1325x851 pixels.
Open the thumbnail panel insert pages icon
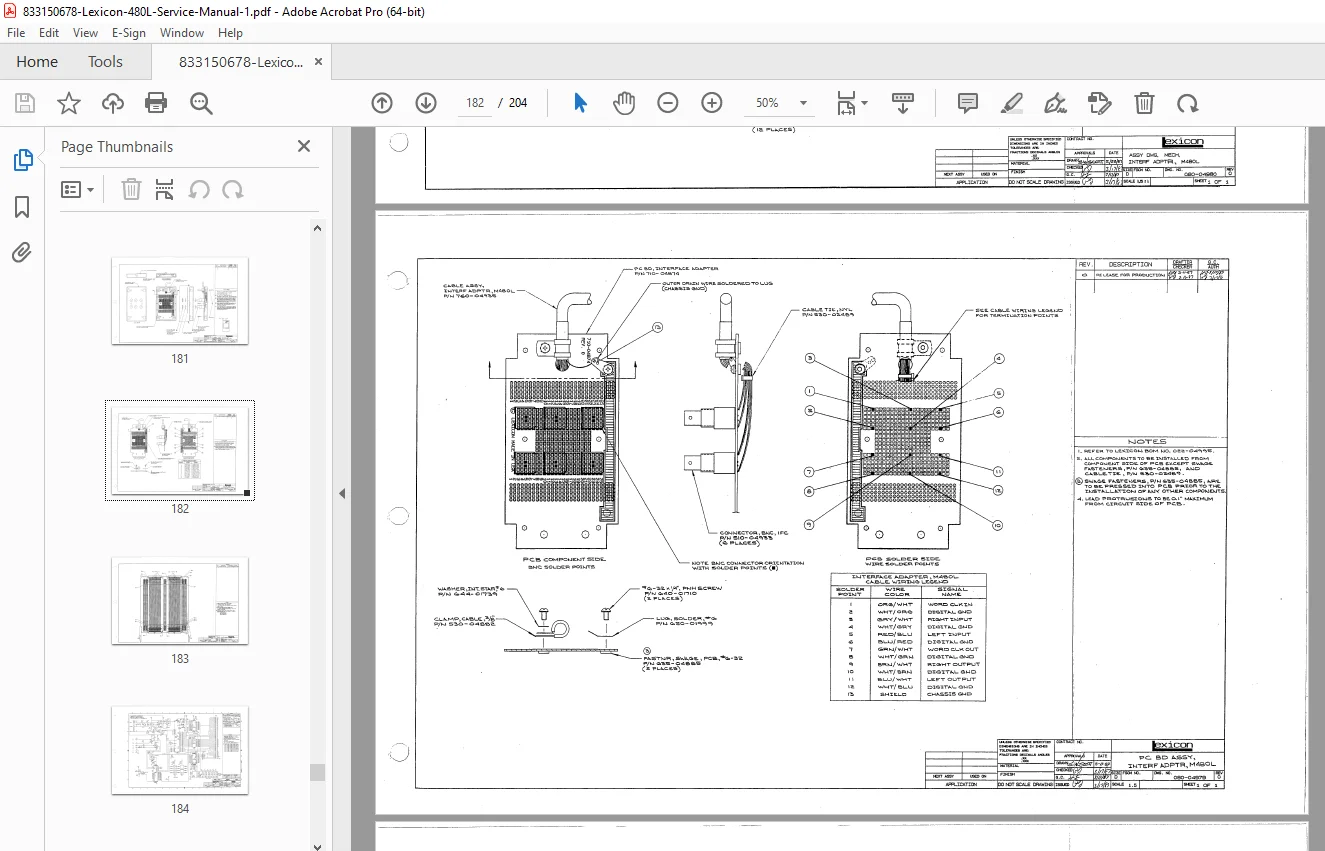pyautogui.click(x=165, y=189)
